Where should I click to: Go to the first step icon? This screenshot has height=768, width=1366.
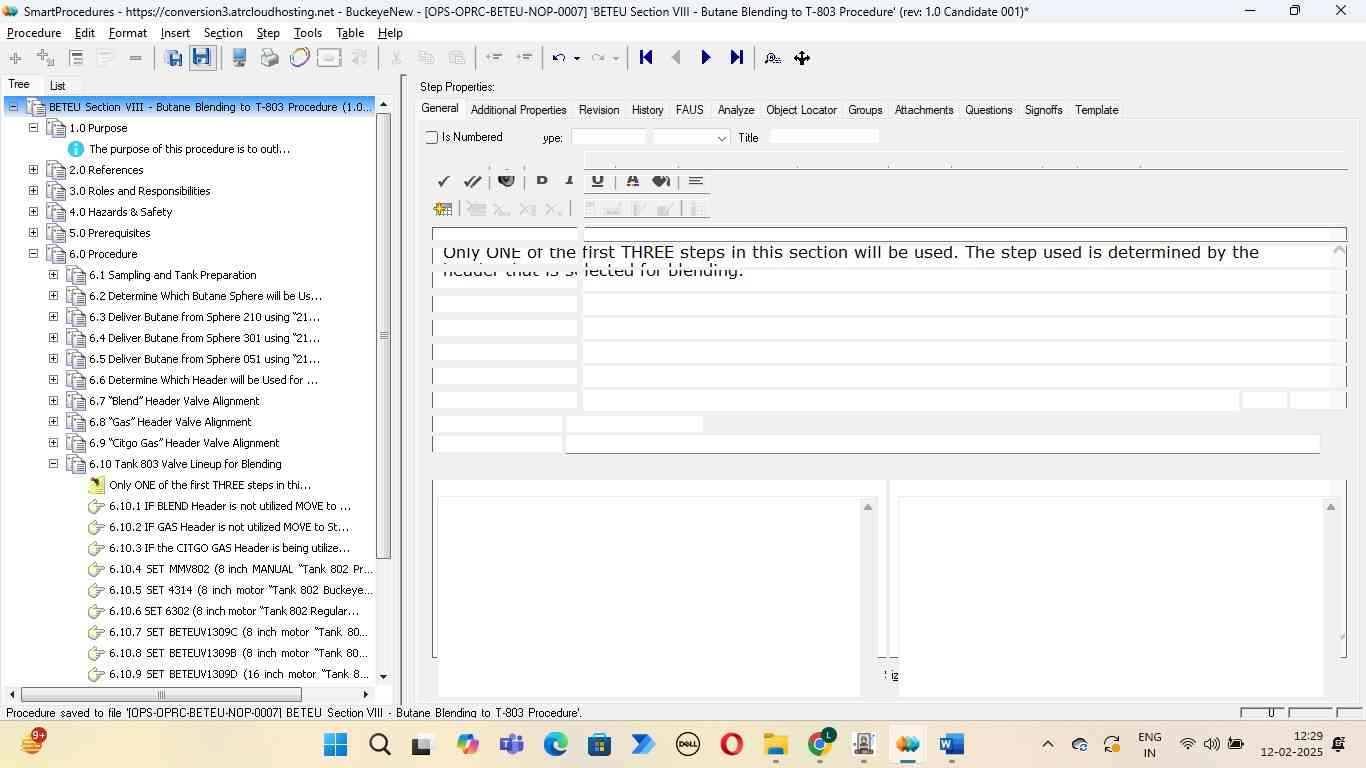point(646,58)
